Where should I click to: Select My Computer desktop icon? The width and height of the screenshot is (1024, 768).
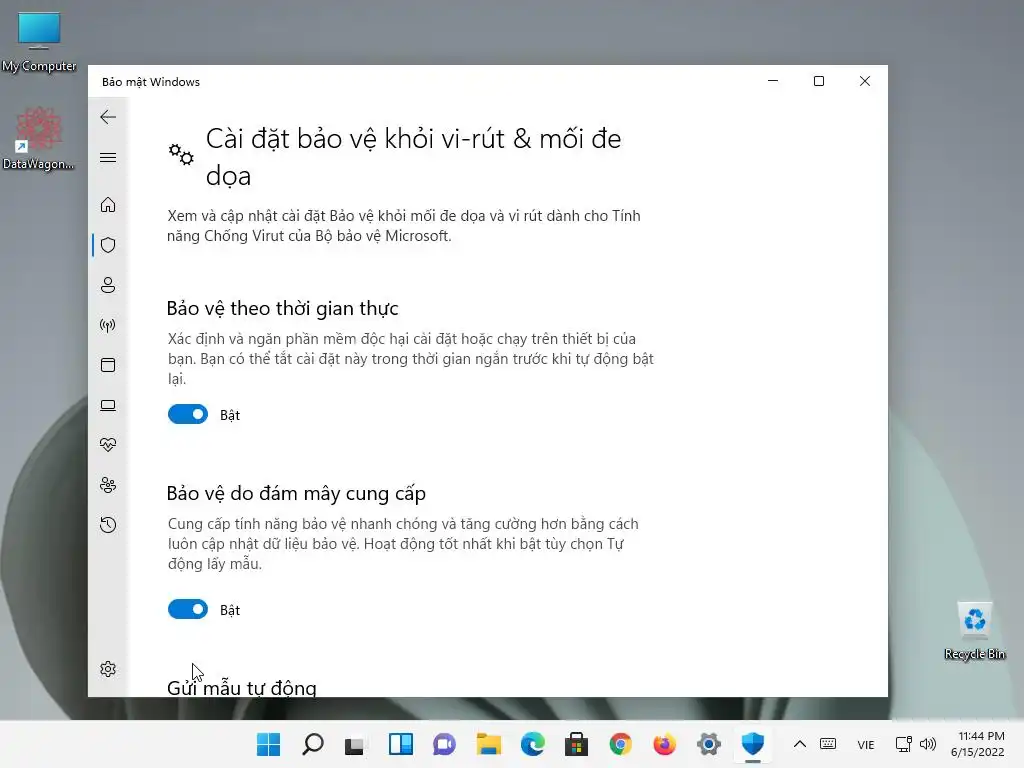click(39, 42)
